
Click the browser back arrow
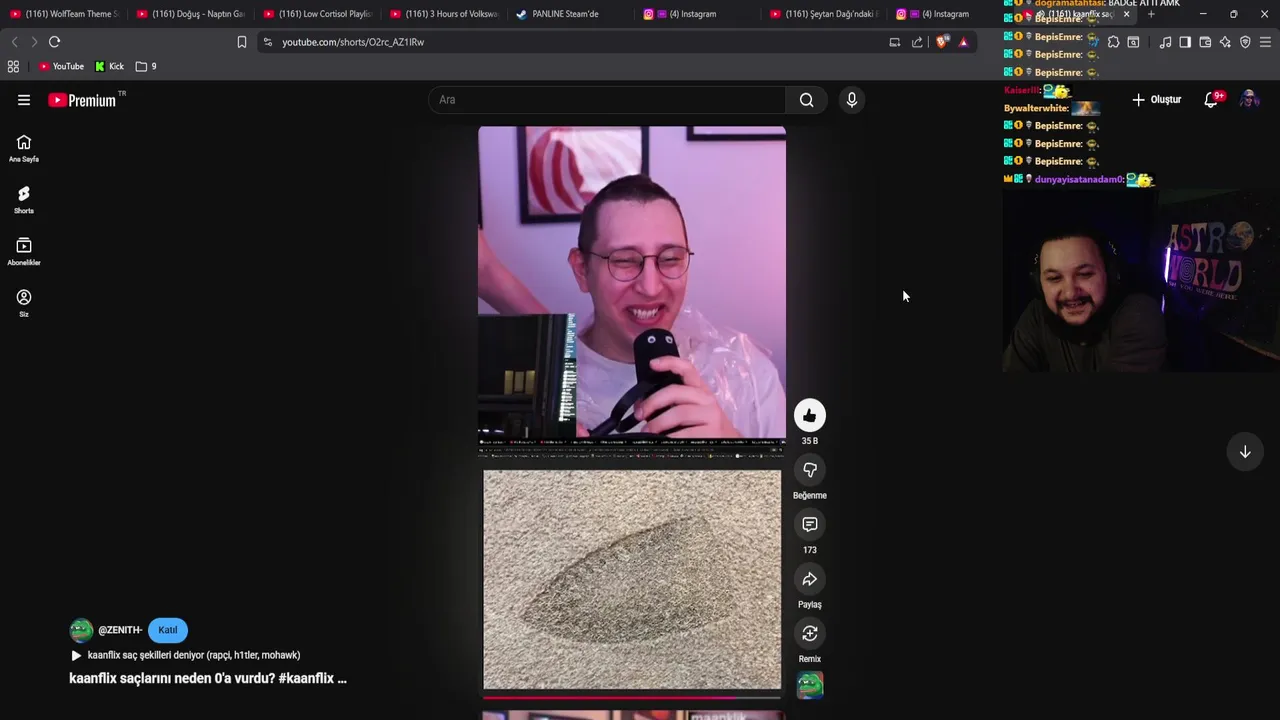[x=14, y=42]
